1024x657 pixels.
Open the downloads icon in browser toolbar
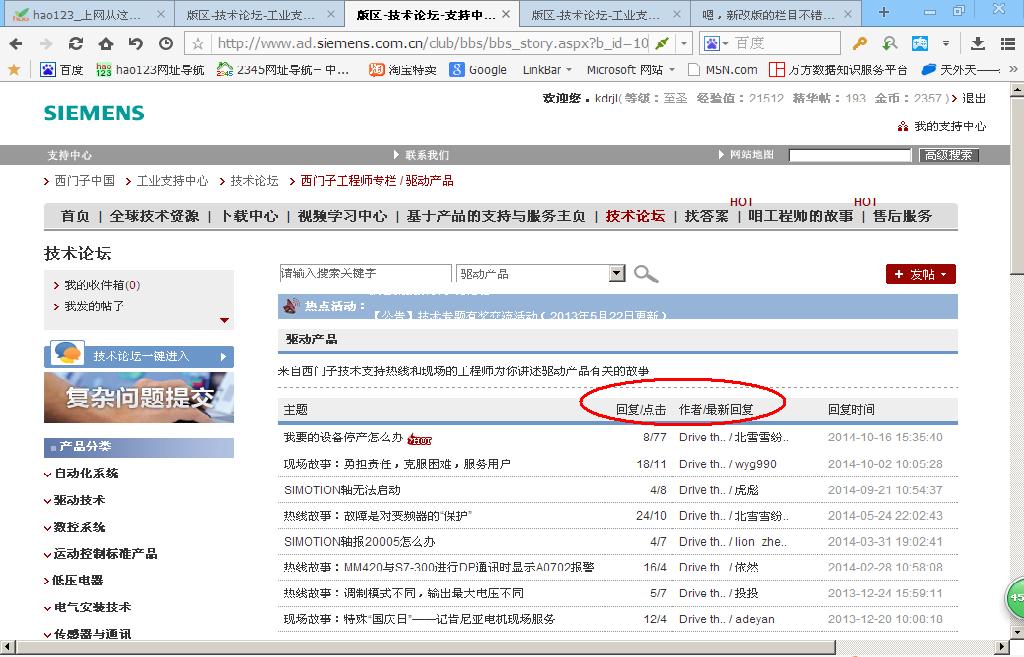(x=978, y=44)
